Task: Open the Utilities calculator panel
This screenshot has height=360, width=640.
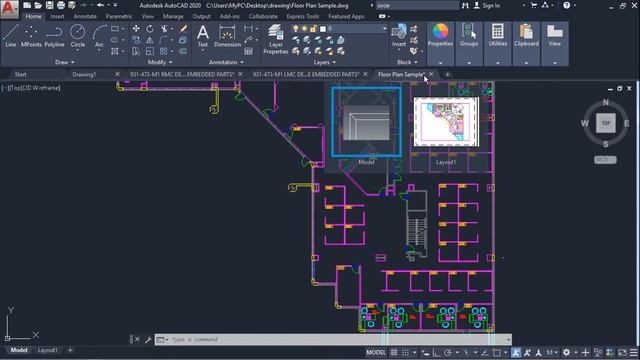Action: click(x=497, y=35)
